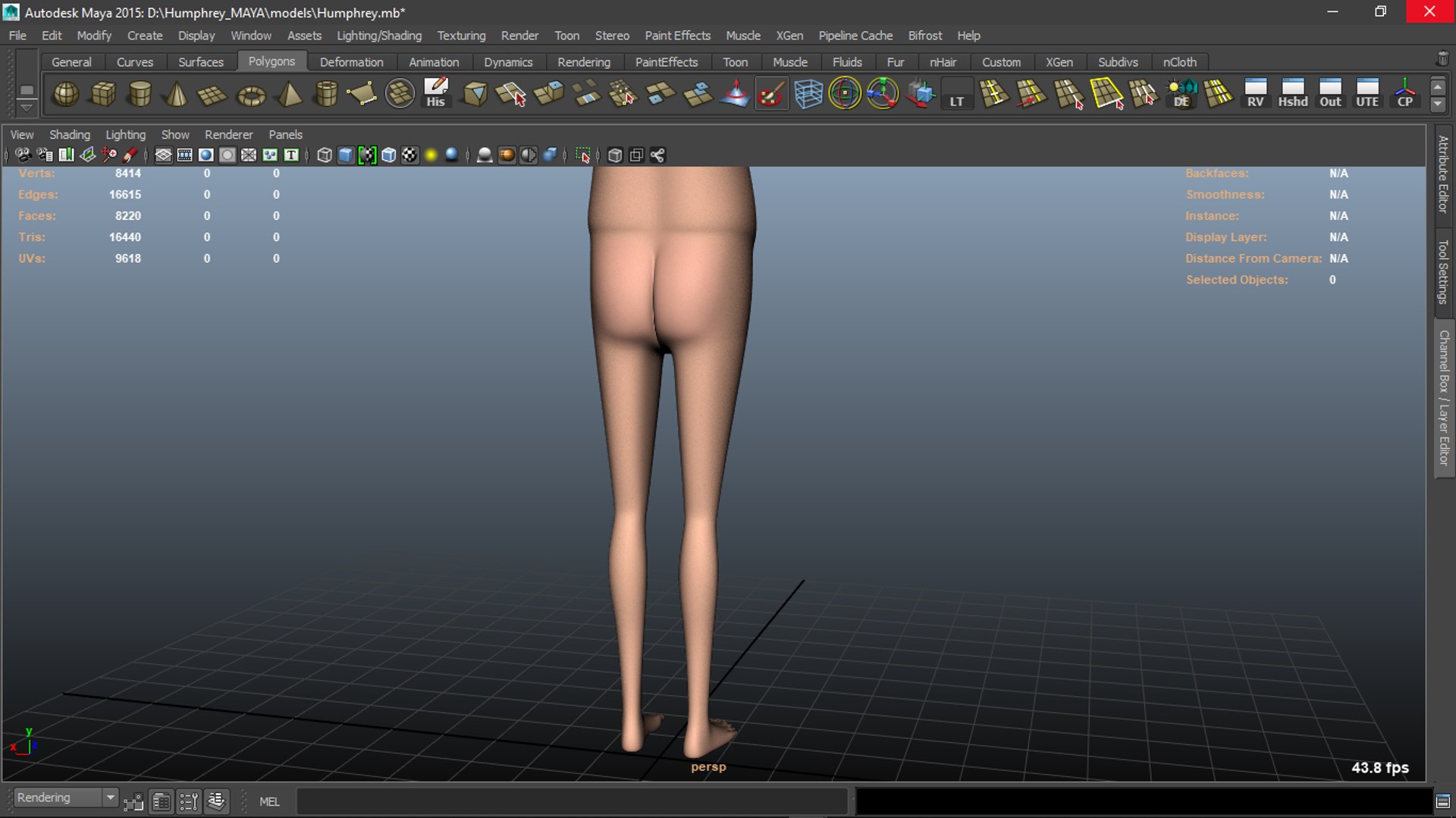This screenshot has width=1456, height=818.
Task: Open the script editor icon at bottom right
Action: (1443, 801)
